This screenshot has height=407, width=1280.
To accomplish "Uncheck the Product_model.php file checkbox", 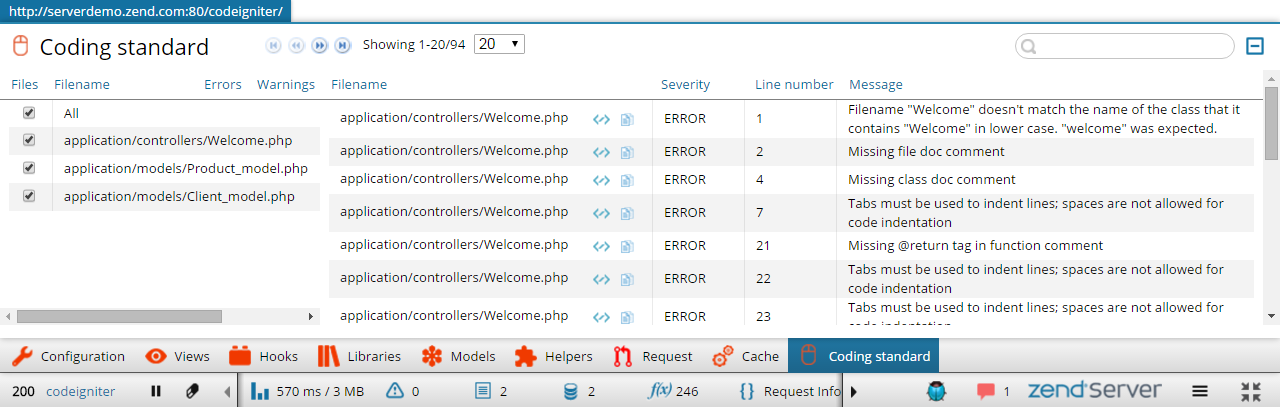I will pyautogui.click(x=29, y=168).
